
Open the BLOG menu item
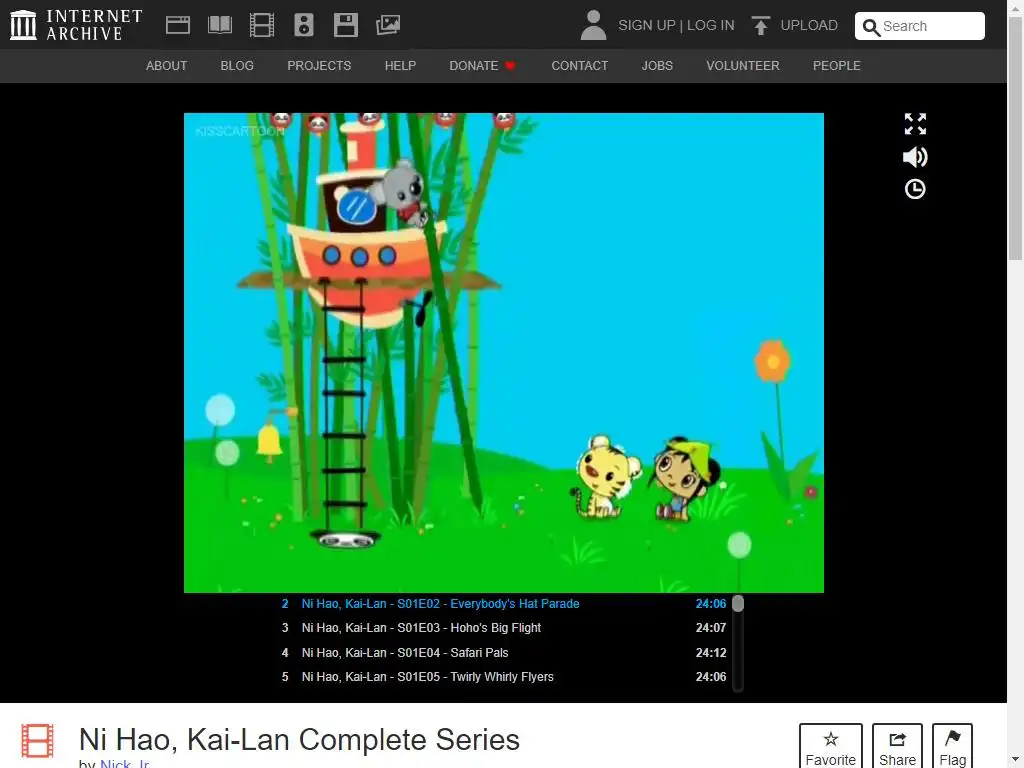click(237, 66)
